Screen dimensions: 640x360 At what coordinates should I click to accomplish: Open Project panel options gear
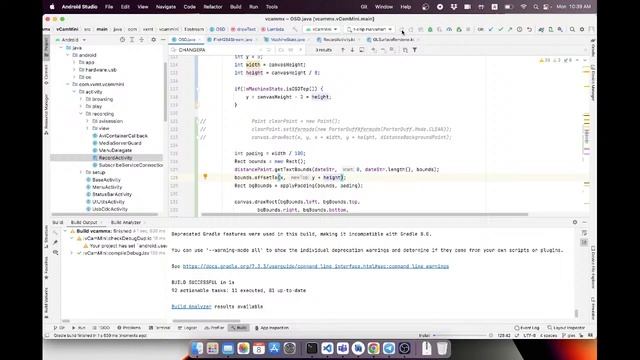point(153,40)
